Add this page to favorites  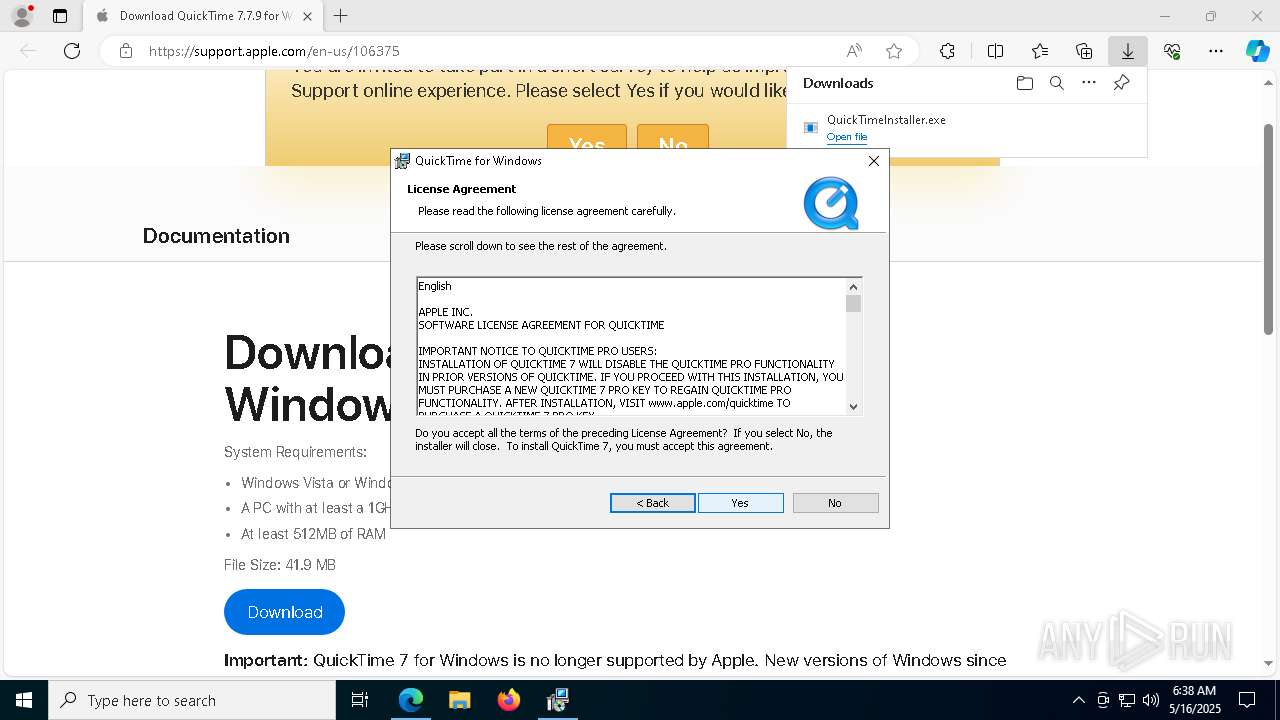click(894, 51)
